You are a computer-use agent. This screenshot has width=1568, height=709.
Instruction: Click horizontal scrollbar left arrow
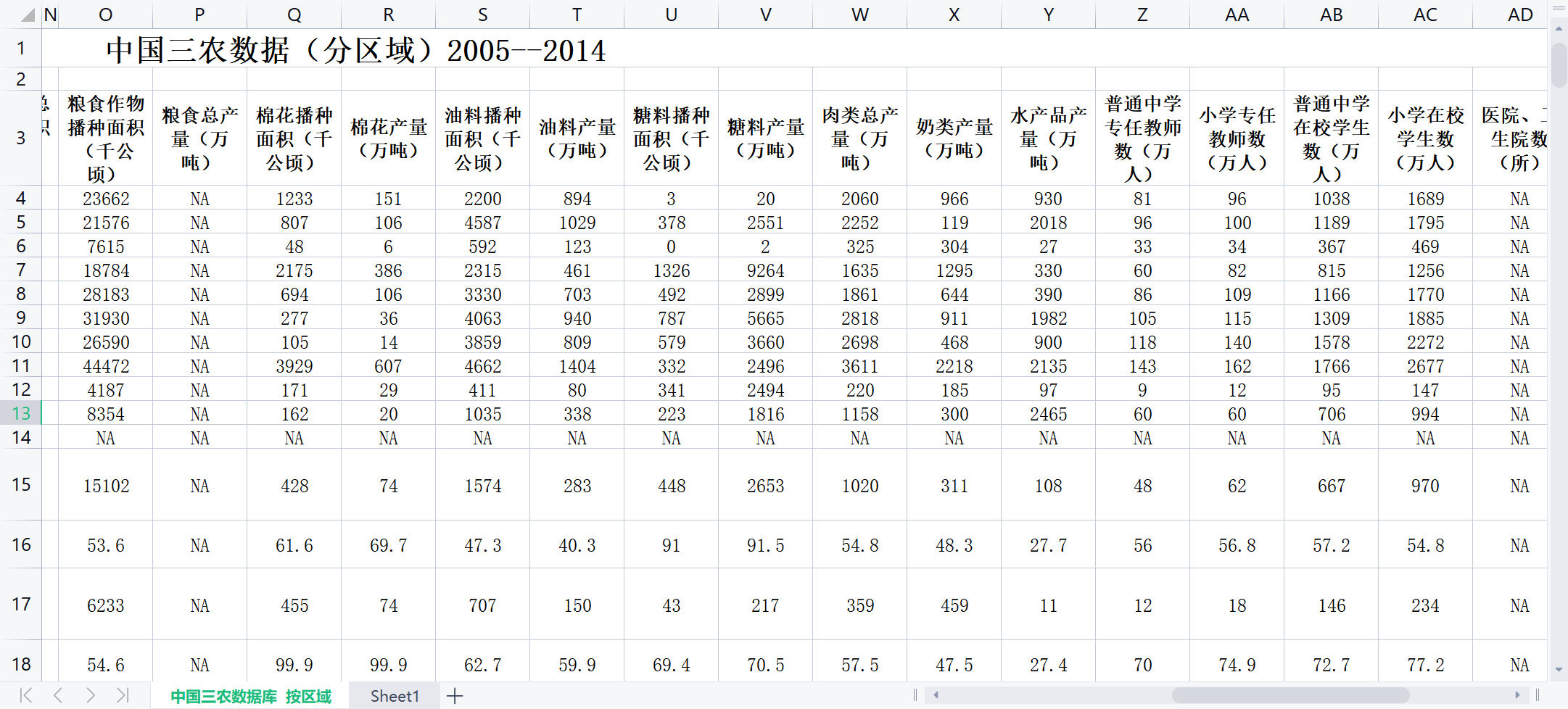pos(936,695)
